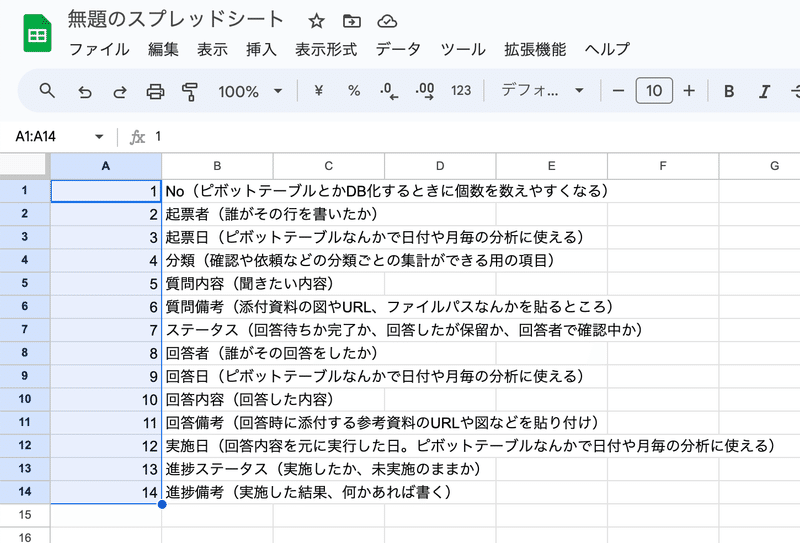Open the ツール menu

point(463,50)
